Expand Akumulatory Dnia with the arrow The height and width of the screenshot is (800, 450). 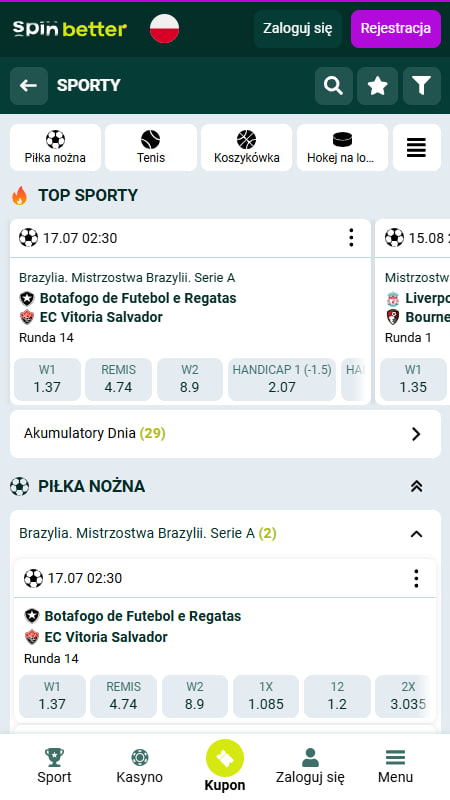[x=416, y=434]
